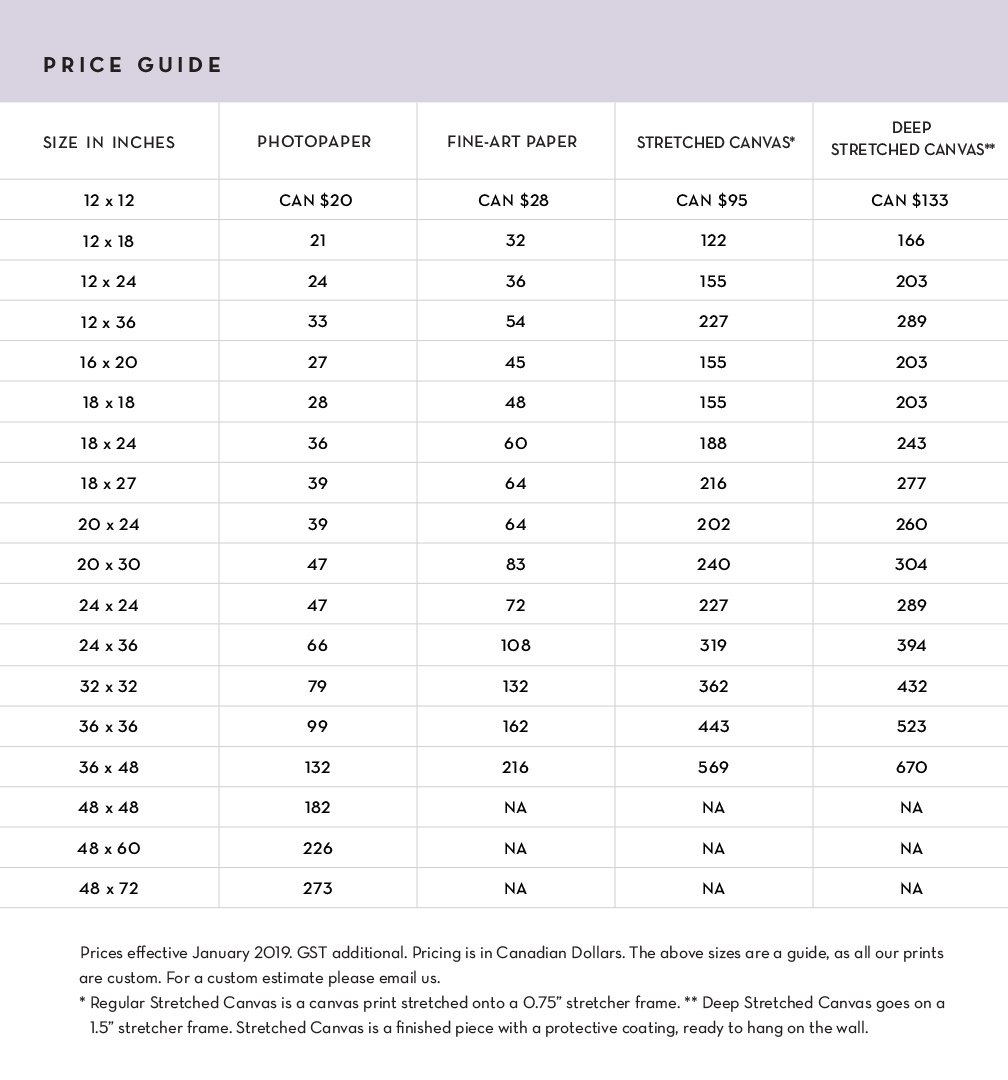Screen dimensions: 1008x1080
Task: Select the SIZE IN INCHES column header
Action: pos(109,143)
